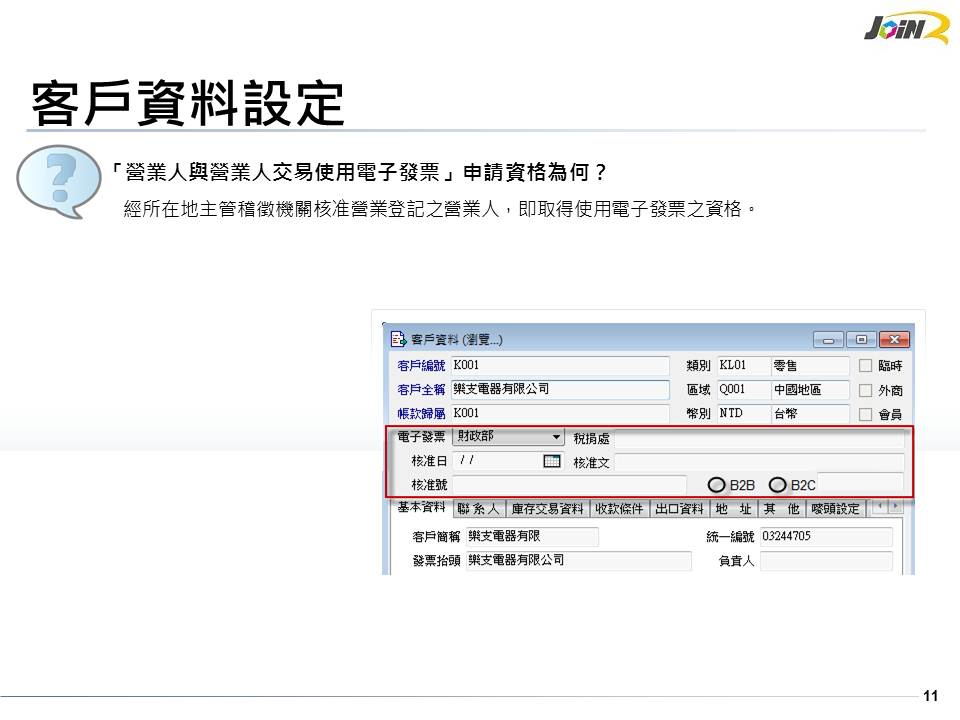Click into the 核准號 input field
Viewport: 960px width, 720px height.
pyautogui.click(x=568, y=485)
